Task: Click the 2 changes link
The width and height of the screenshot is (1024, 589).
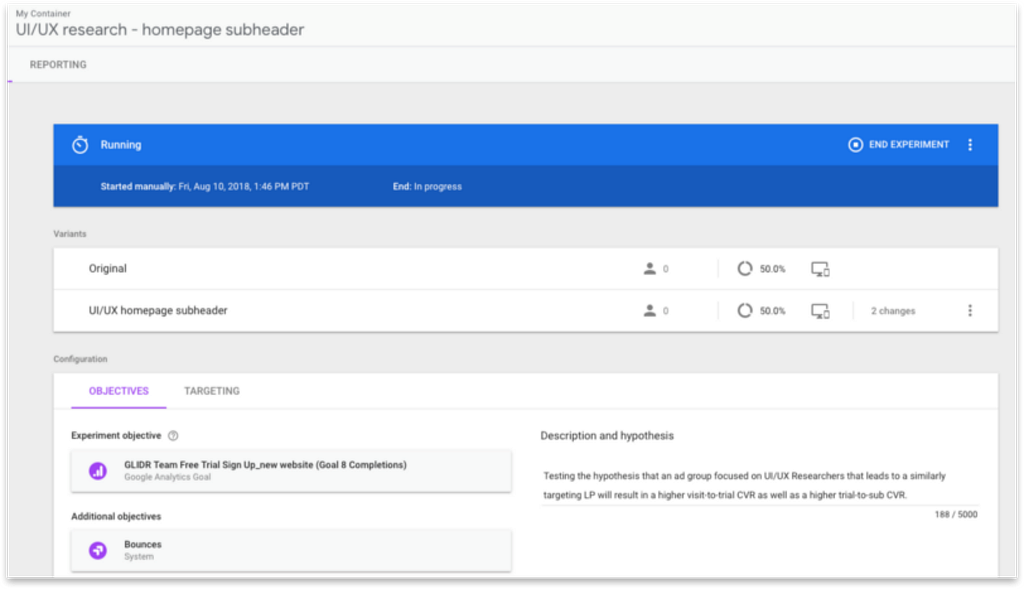Action: 893,311
